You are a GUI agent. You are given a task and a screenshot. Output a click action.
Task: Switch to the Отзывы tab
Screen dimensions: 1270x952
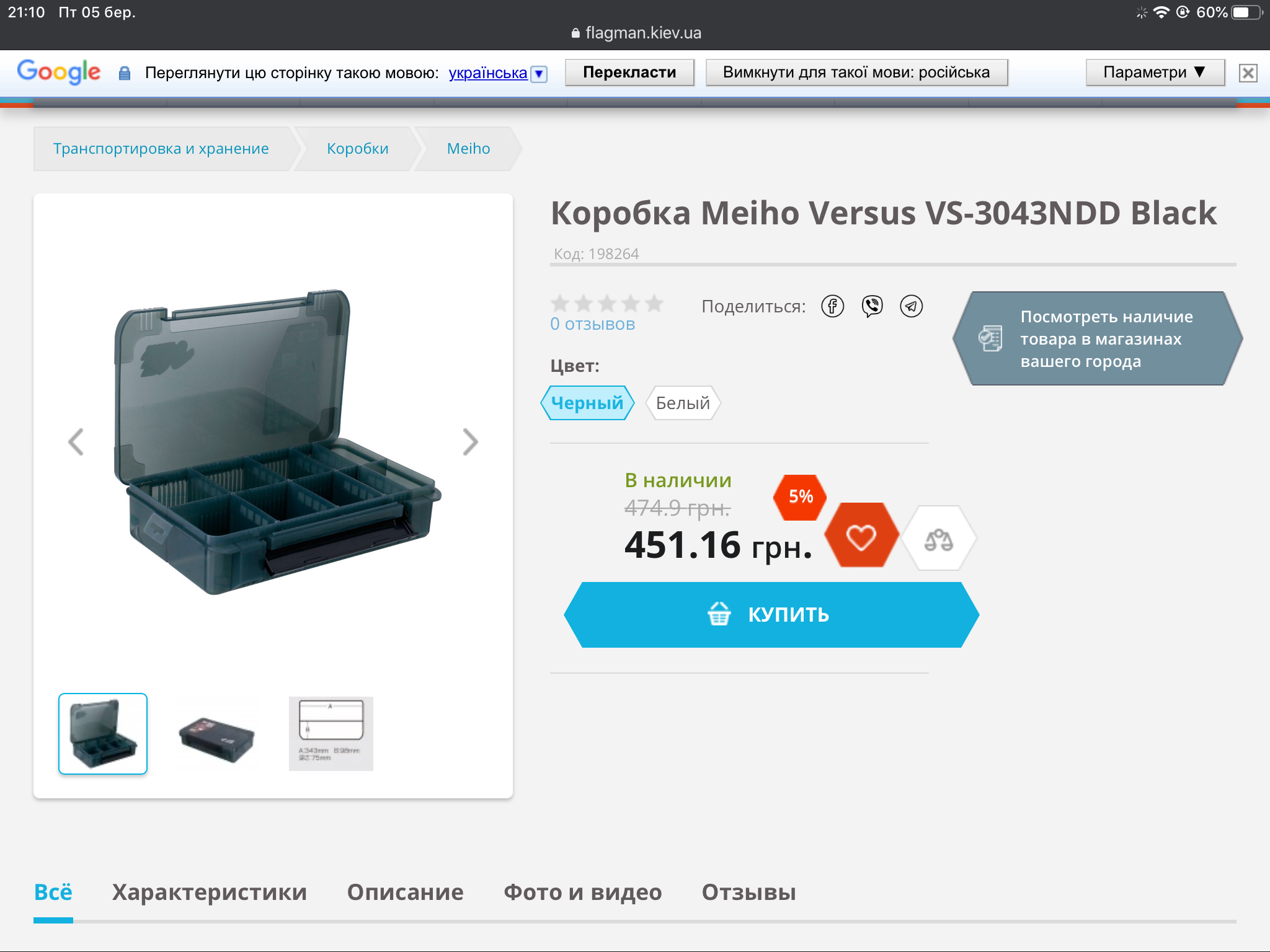[x=748, y=892]
